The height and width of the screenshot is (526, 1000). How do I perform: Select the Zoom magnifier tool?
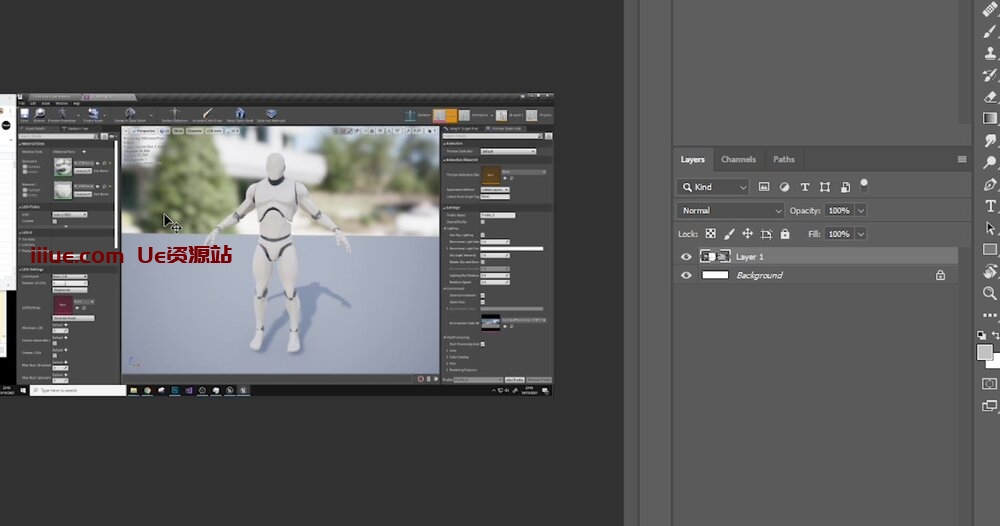pos(990,293)
